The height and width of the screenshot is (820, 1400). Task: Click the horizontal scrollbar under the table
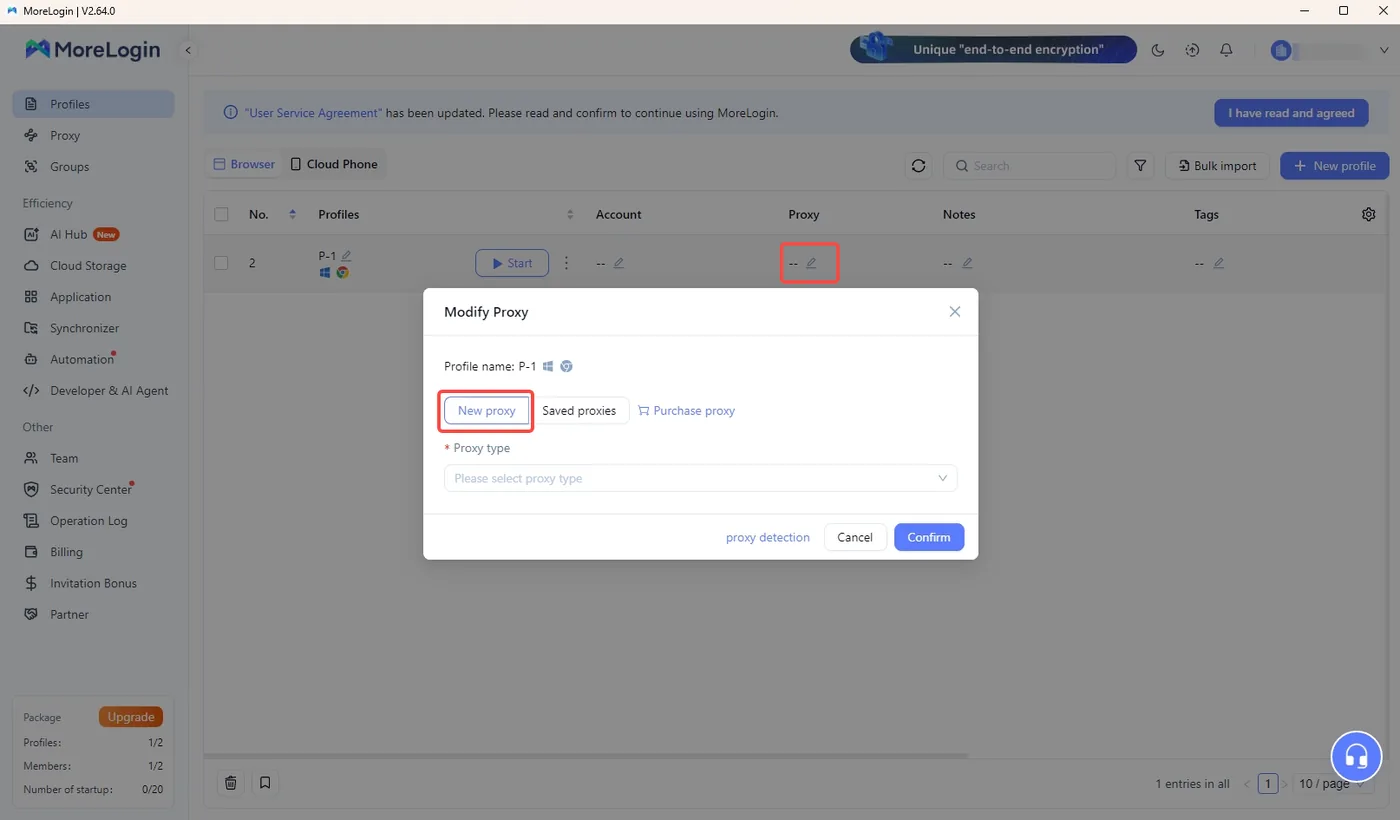click(x=586, y=756)
